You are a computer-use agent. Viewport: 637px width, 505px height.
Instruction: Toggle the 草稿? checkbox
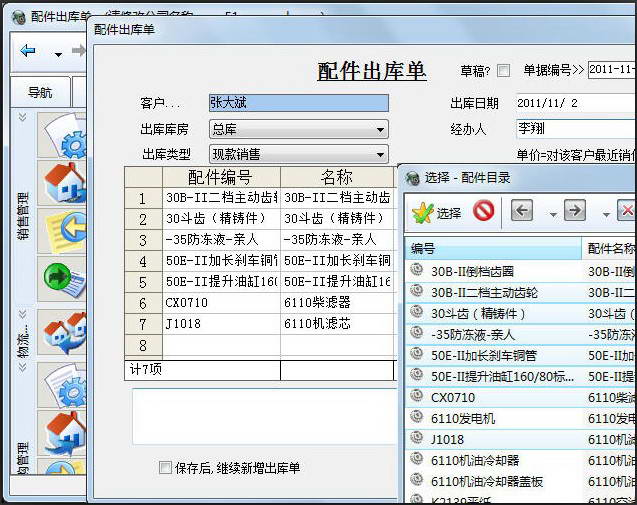point(503,71)
